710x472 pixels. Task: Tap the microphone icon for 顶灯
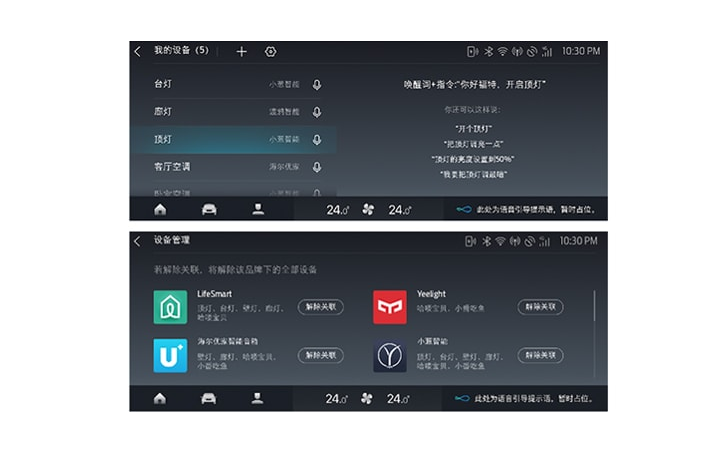click(317, 140)
